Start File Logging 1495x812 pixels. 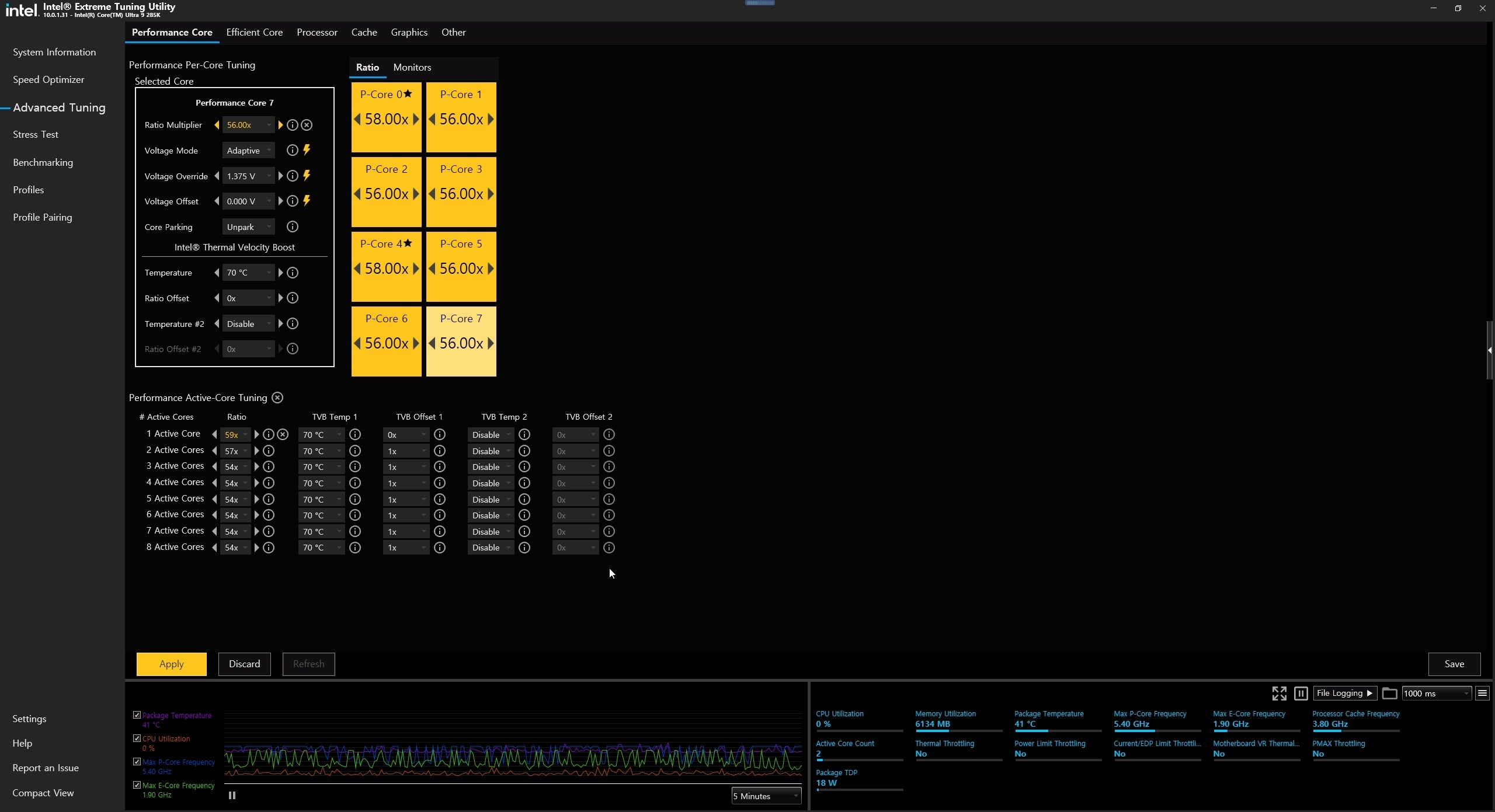(1344, 693)
